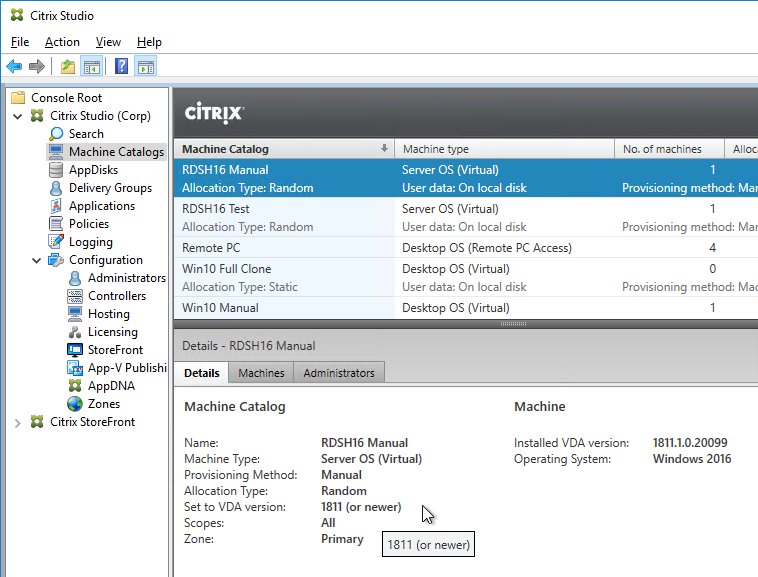Click the Forward arrow toolbar icon

pyautogui.click(x=37, y=66)
